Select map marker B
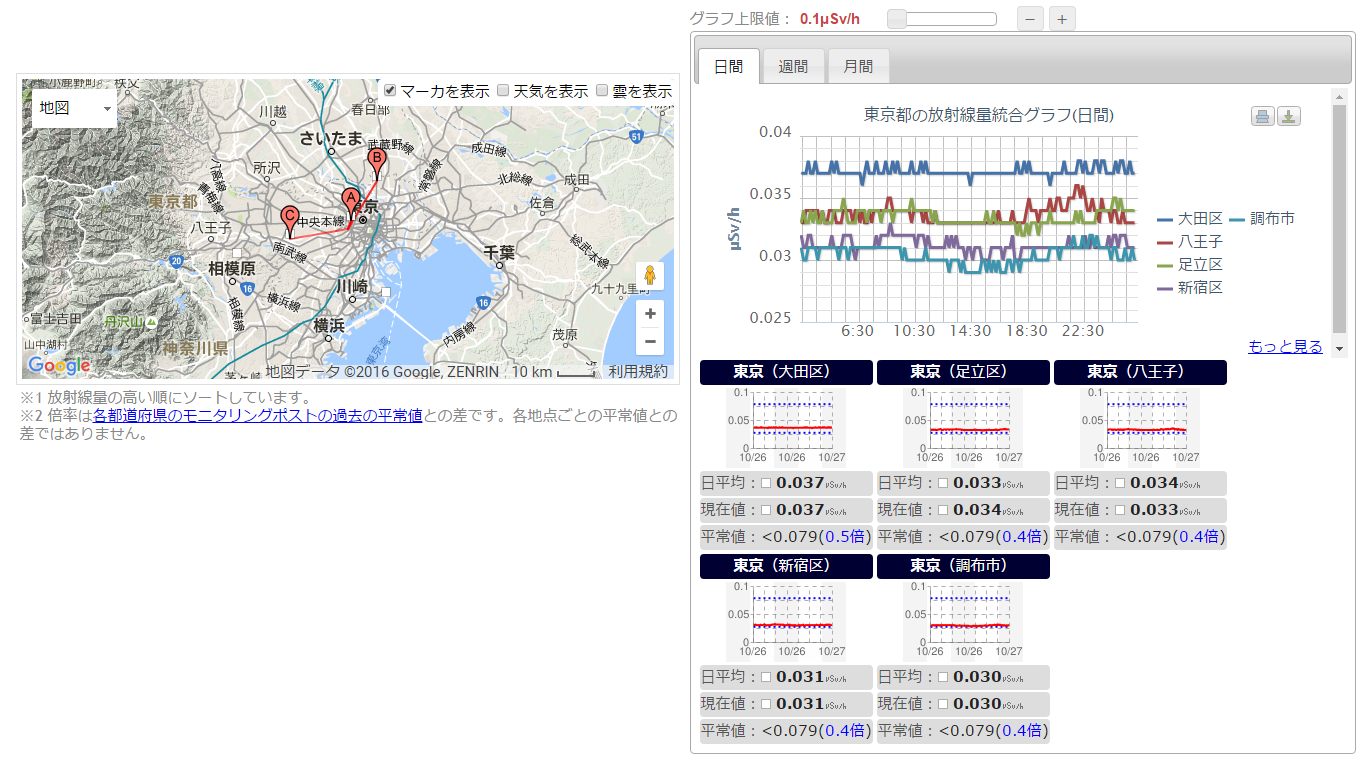This screenshot has height=765, width=1366. (377, 160)
